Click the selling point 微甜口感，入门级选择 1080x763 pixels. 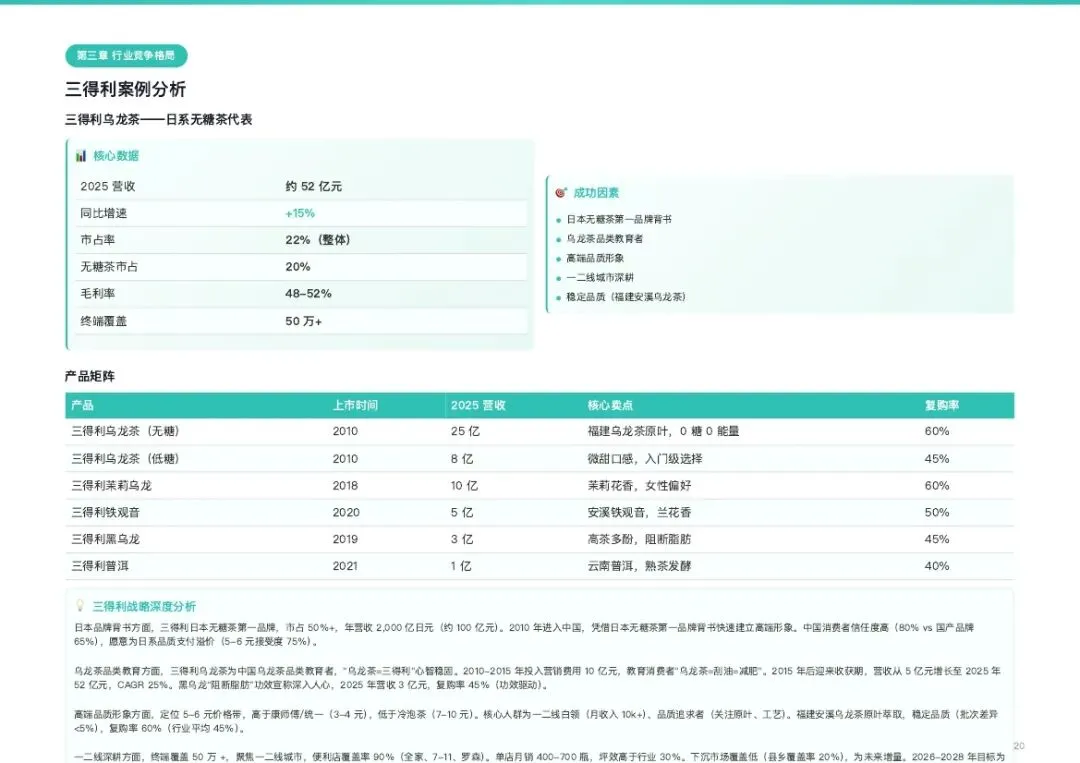[x=645, y=459]
